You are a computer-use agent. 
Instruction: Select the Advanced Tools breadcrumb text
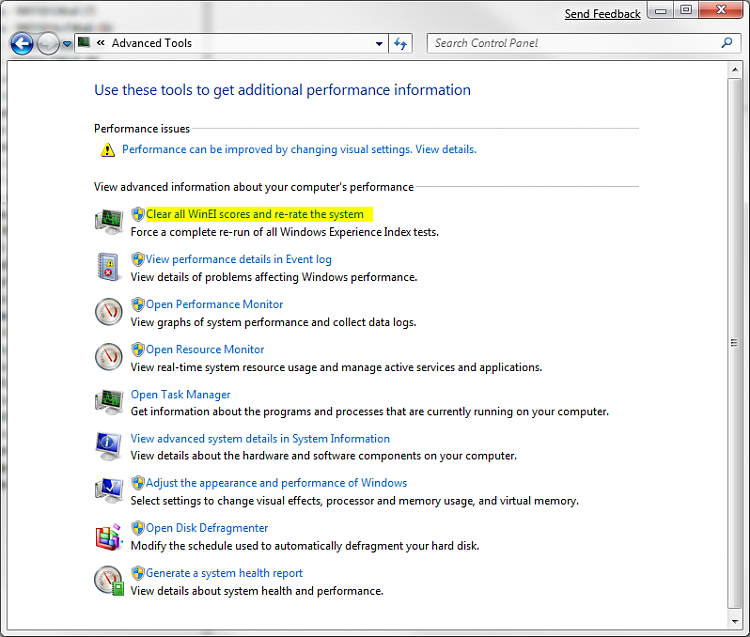tap(152, 43)
